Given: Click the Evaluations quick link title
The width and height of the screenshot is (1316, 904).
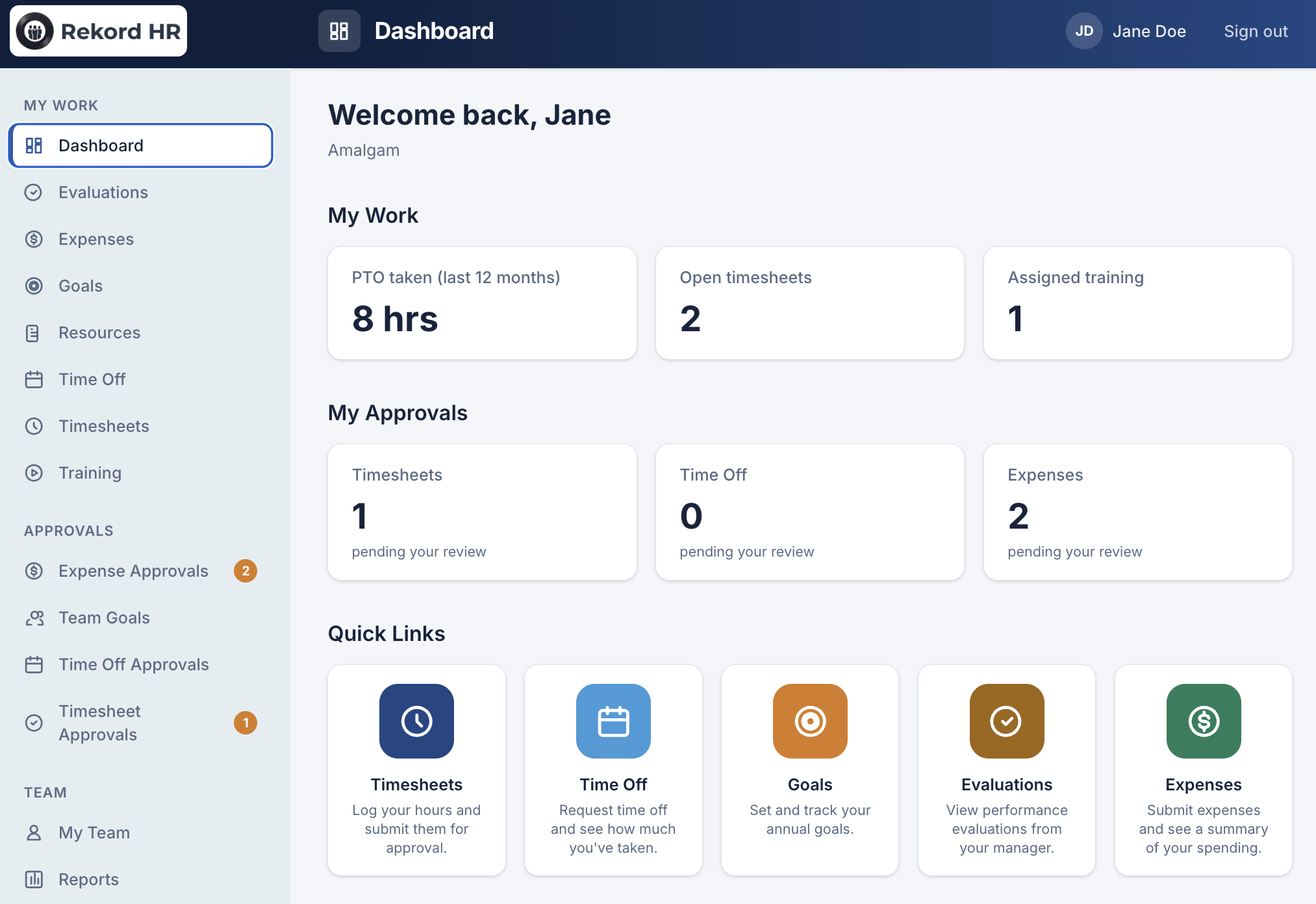Looking at the screenshot, I should (1007, 785).
